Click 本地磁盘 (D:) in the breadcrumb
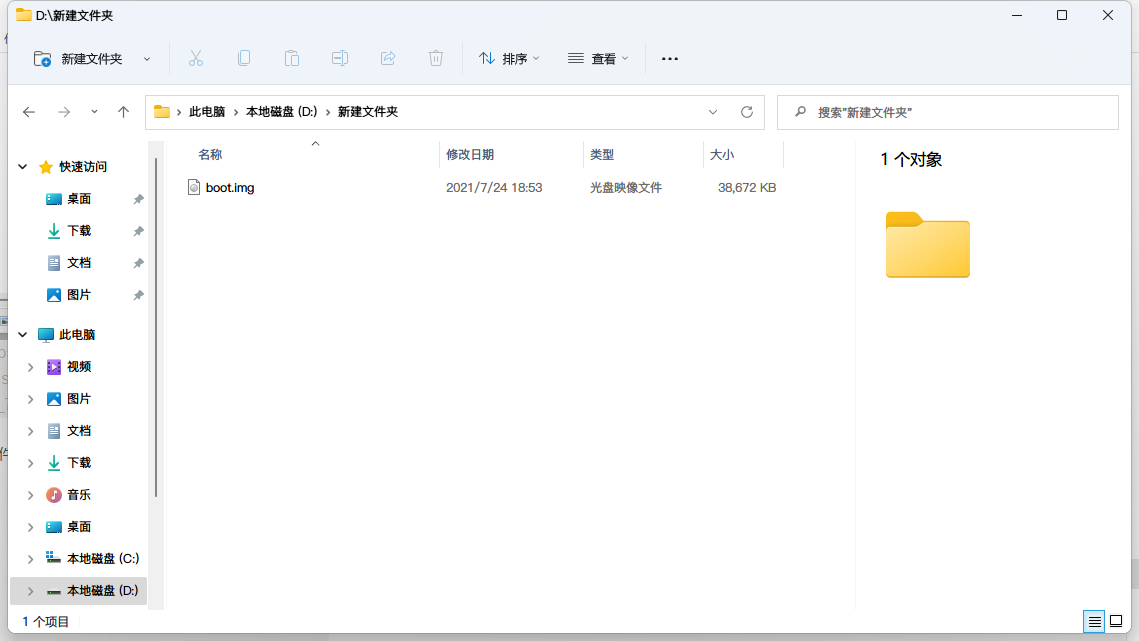1139x641 pixels. tap(282, 112)
